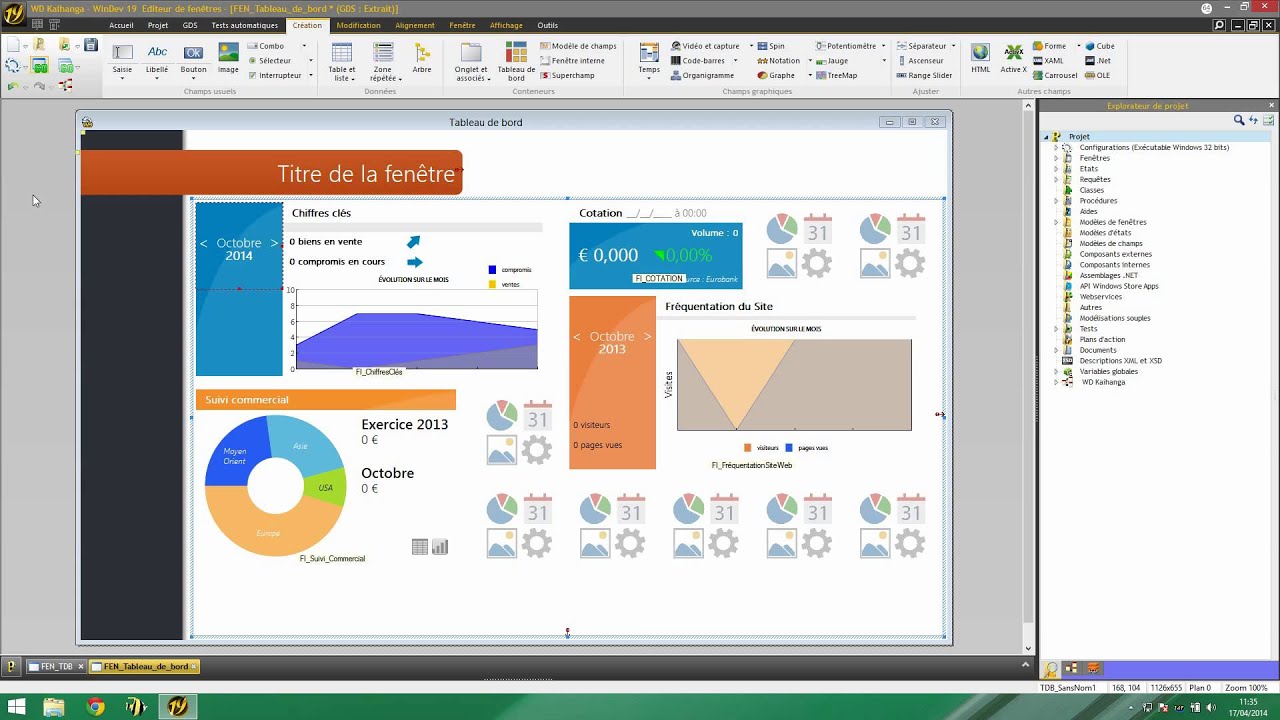Image resolution: width=1280 pixels, height=720 pixels.
Task: Insert a Bouton control from ribbon
Action: [x=193, y=59]
